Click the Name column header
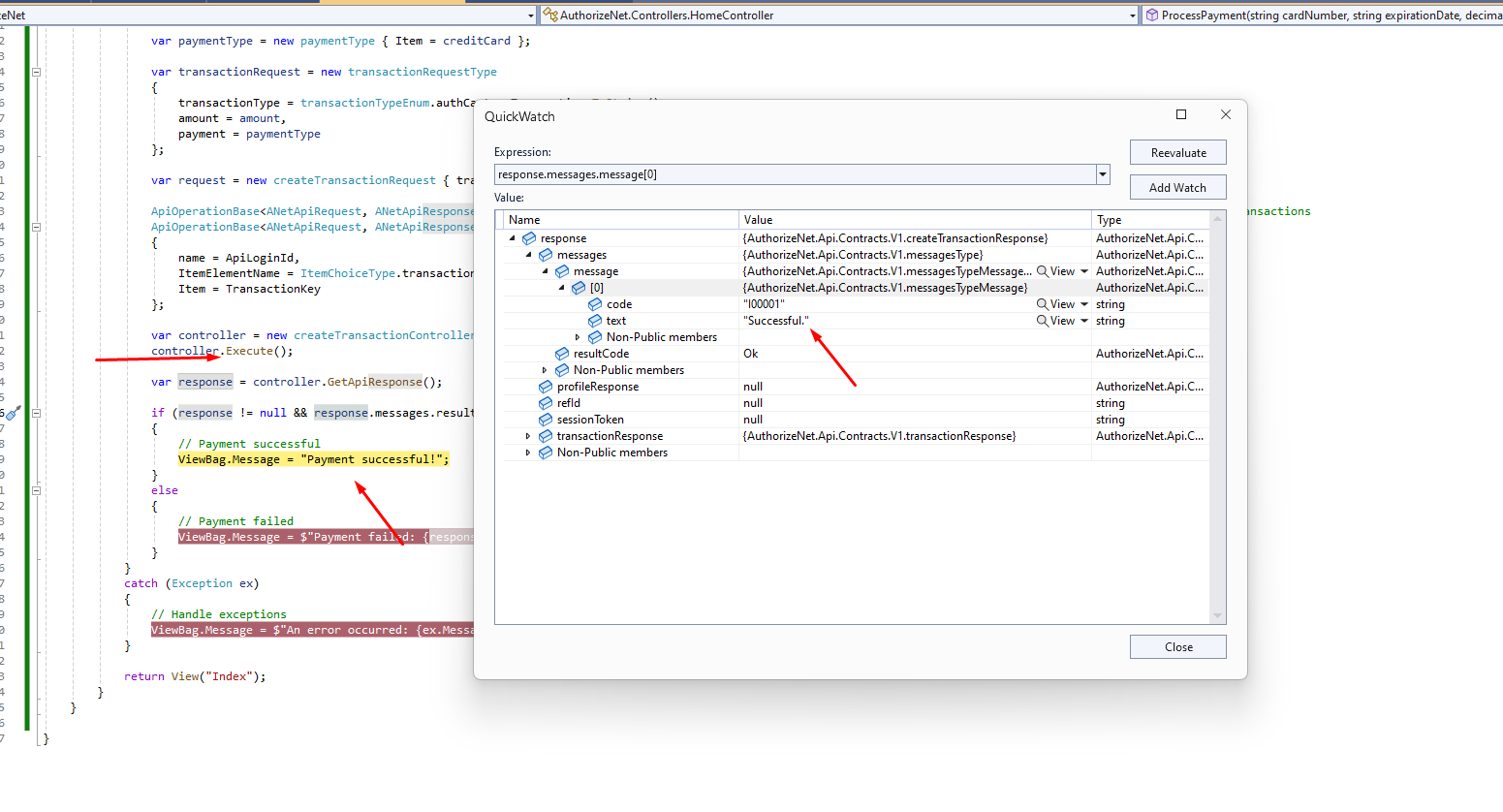1503x812 pixels. pyautogui.click(x=621, y=220)
